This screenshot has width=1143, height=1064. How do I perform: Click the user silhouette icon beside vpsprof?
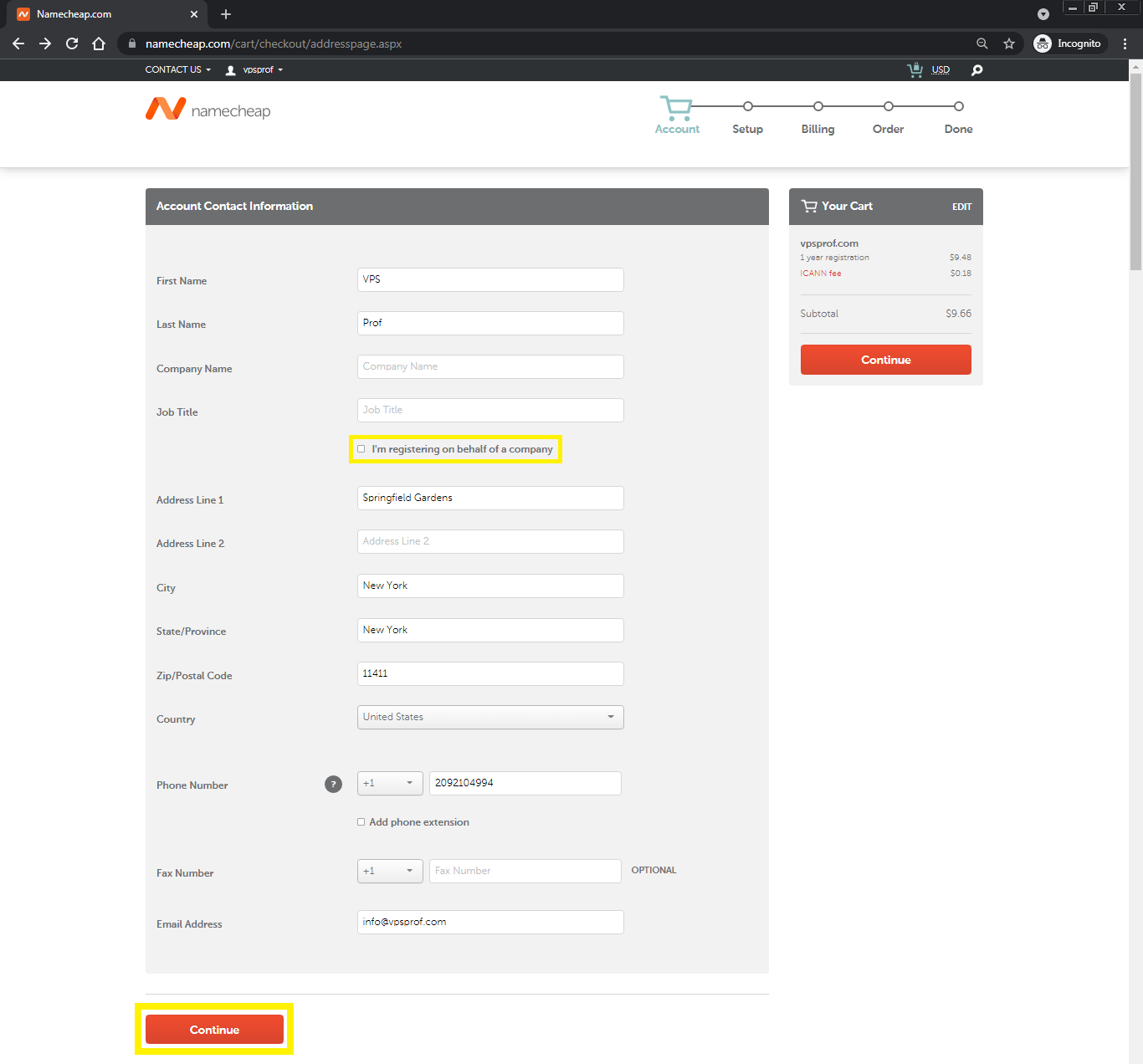231,70
